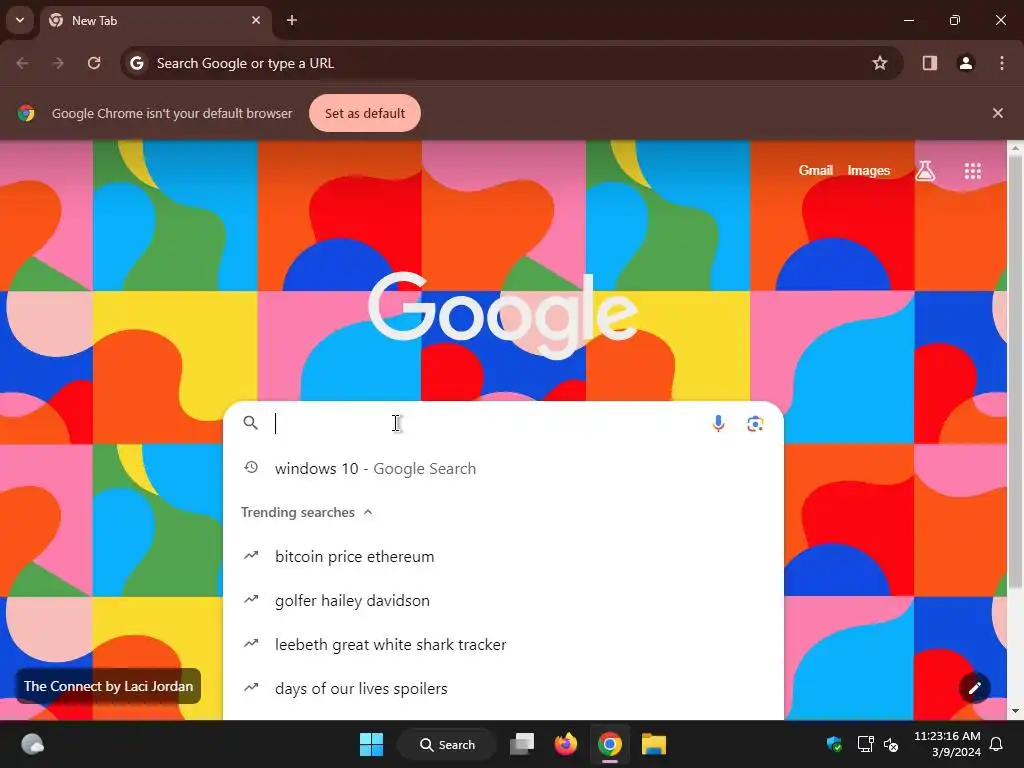Click the muted volume tray icon
The height and width of the screenshot is (768, 1024).
coord(891,744)
